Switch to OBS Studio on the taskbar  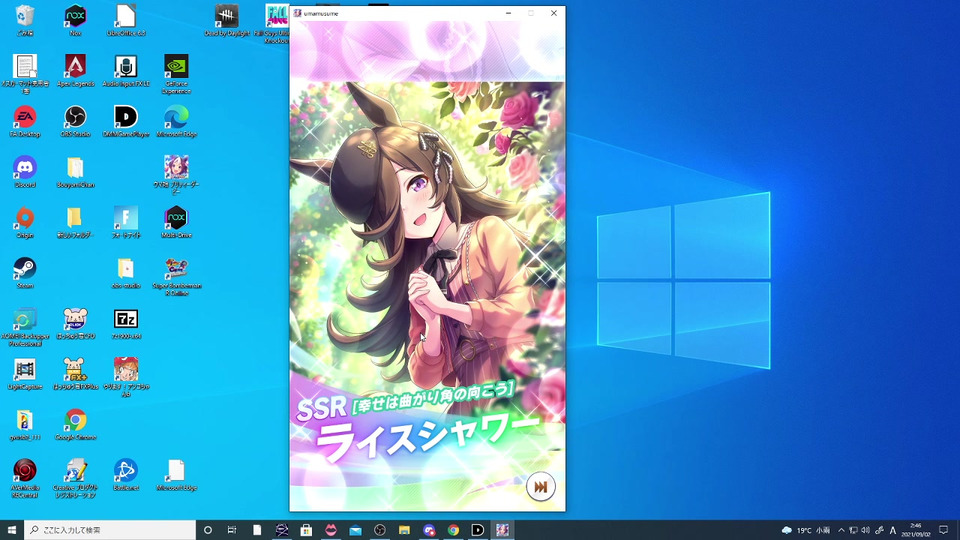(380, 530)
